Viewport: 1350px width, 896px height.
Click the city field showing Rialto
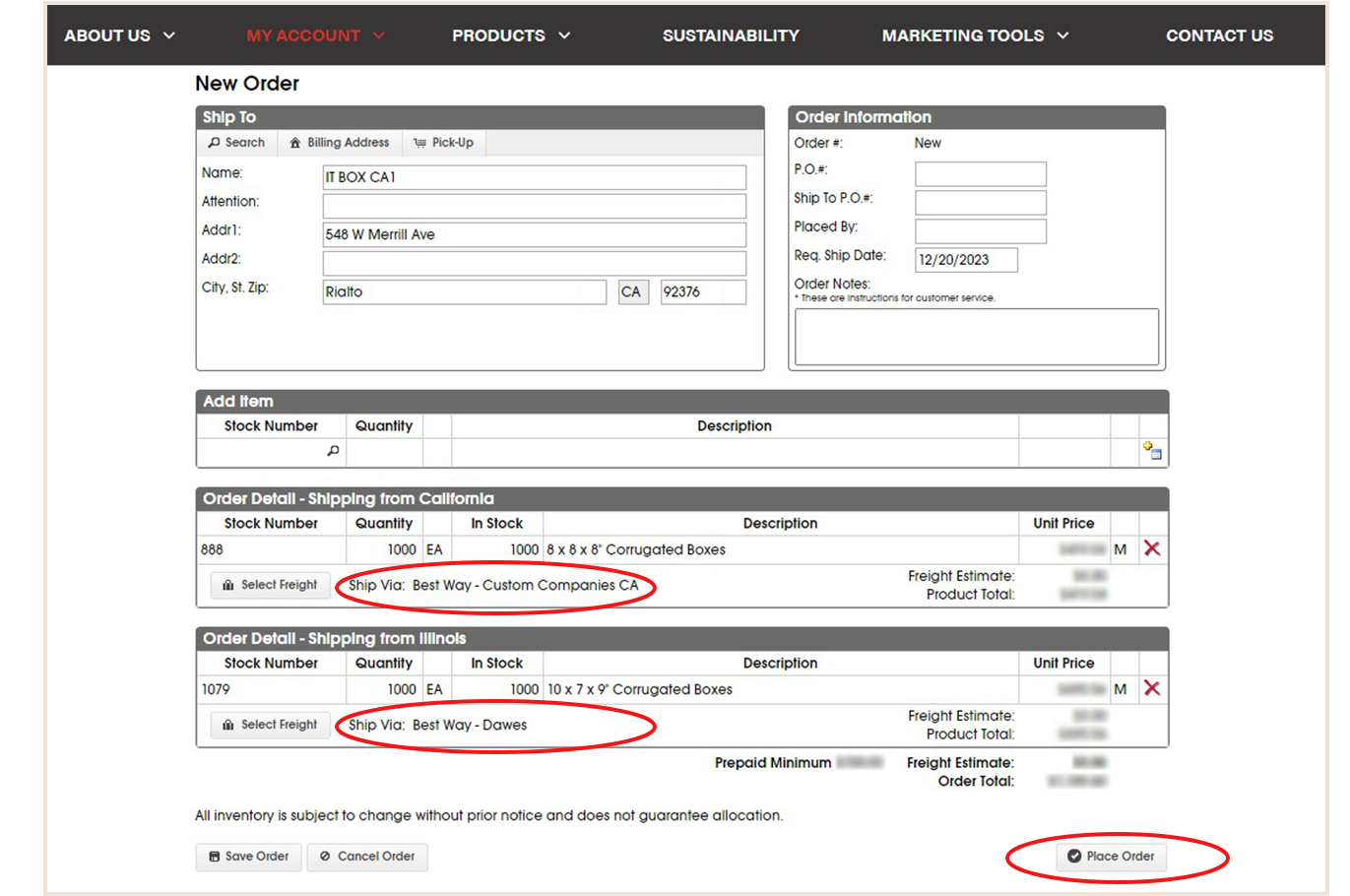pos(465,291)
